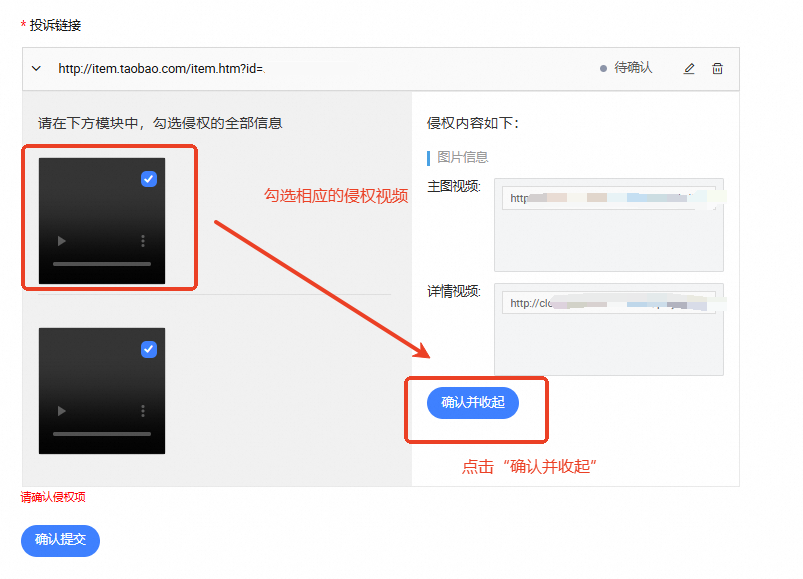The image size is (803, 579).
Task: Click the 待确认 status indicator
Action: (626, 68)
